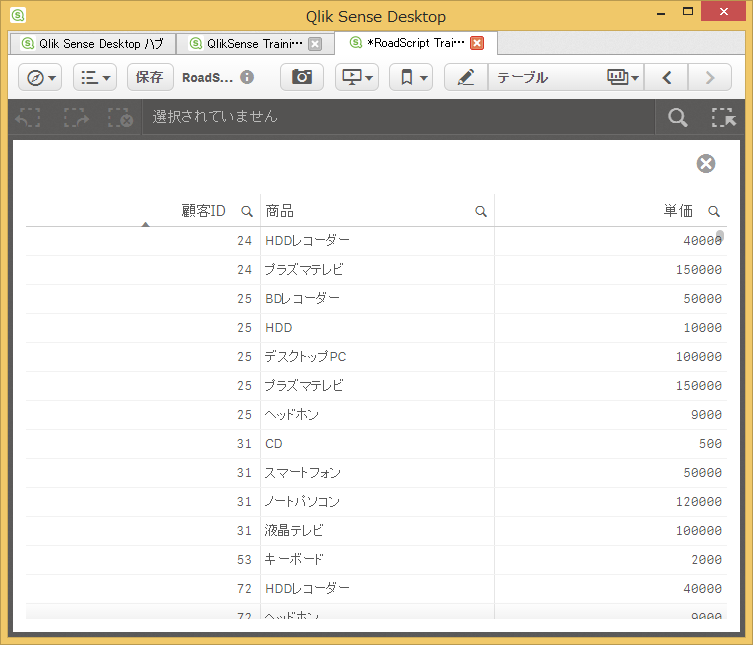Open the bookmarks menu
The image size is (753, 645).
pos(411,77)
